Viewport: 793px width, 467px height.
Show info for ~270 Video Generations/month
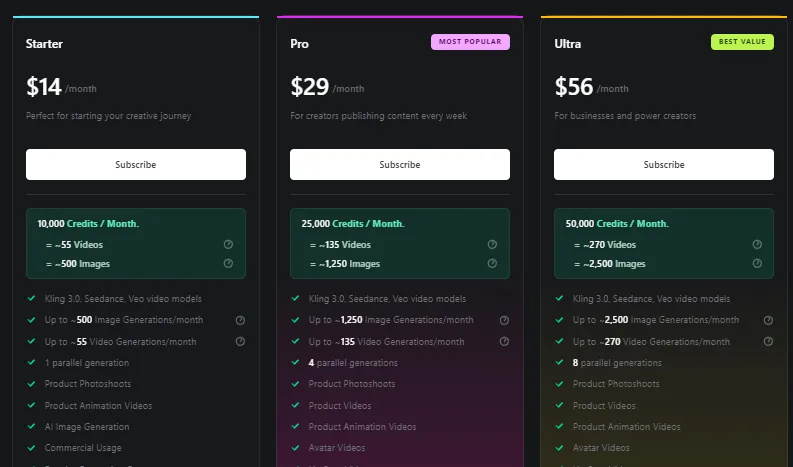tap(768, 342)
